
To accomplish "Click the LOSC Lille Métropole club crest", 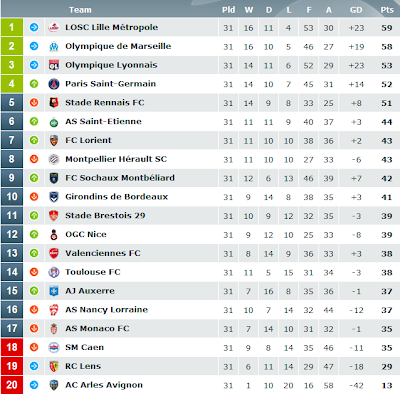I will pos(54,27).
